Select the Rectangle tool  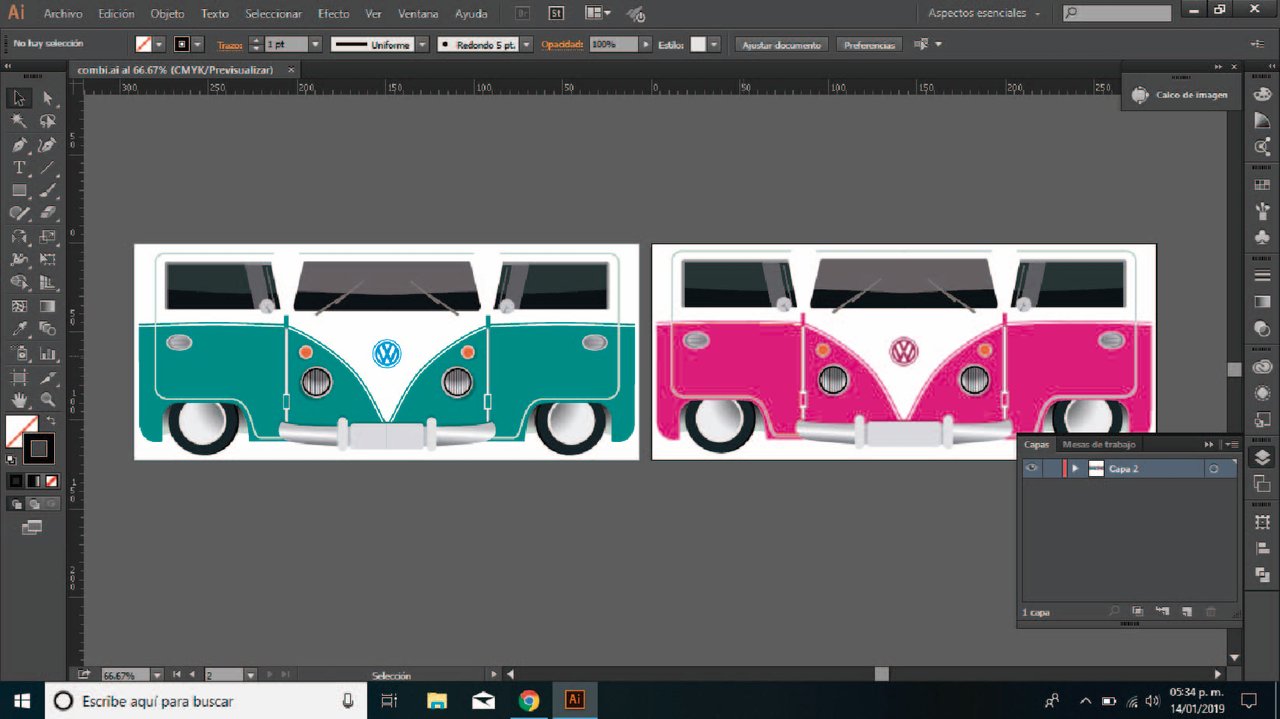[19, 190]
